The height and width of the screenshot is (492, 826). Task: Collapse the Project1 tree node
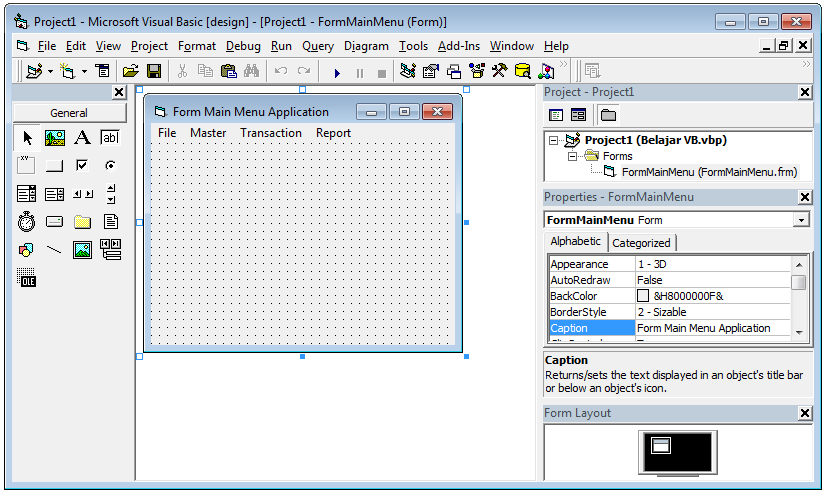point(553,140)
